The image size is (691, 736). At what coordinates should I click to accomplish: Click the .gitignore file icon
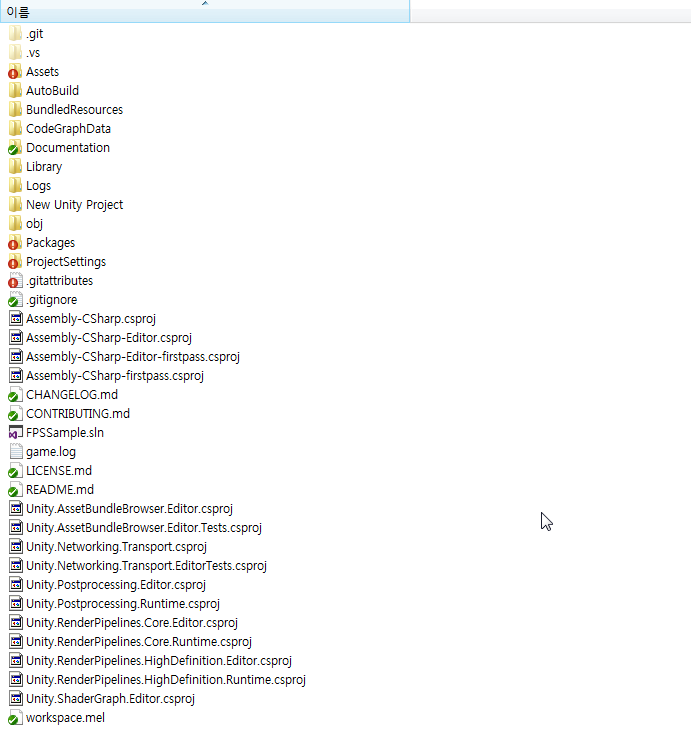[x=15, y=299]
